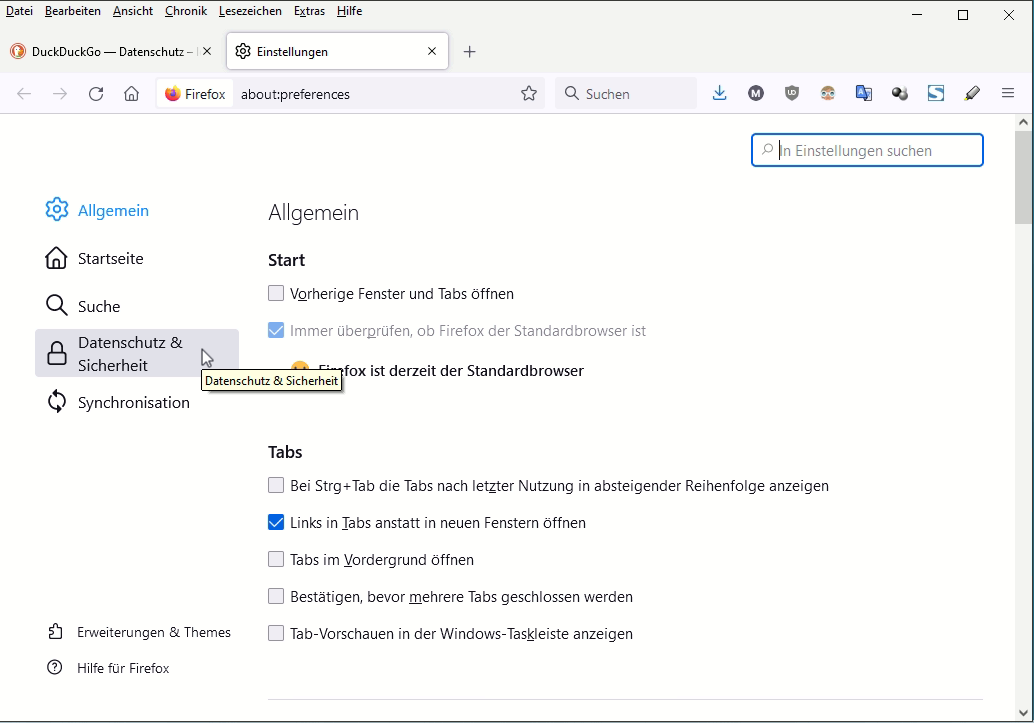Open the Suche settings category
1034x723 pixels.
point(137,306)
